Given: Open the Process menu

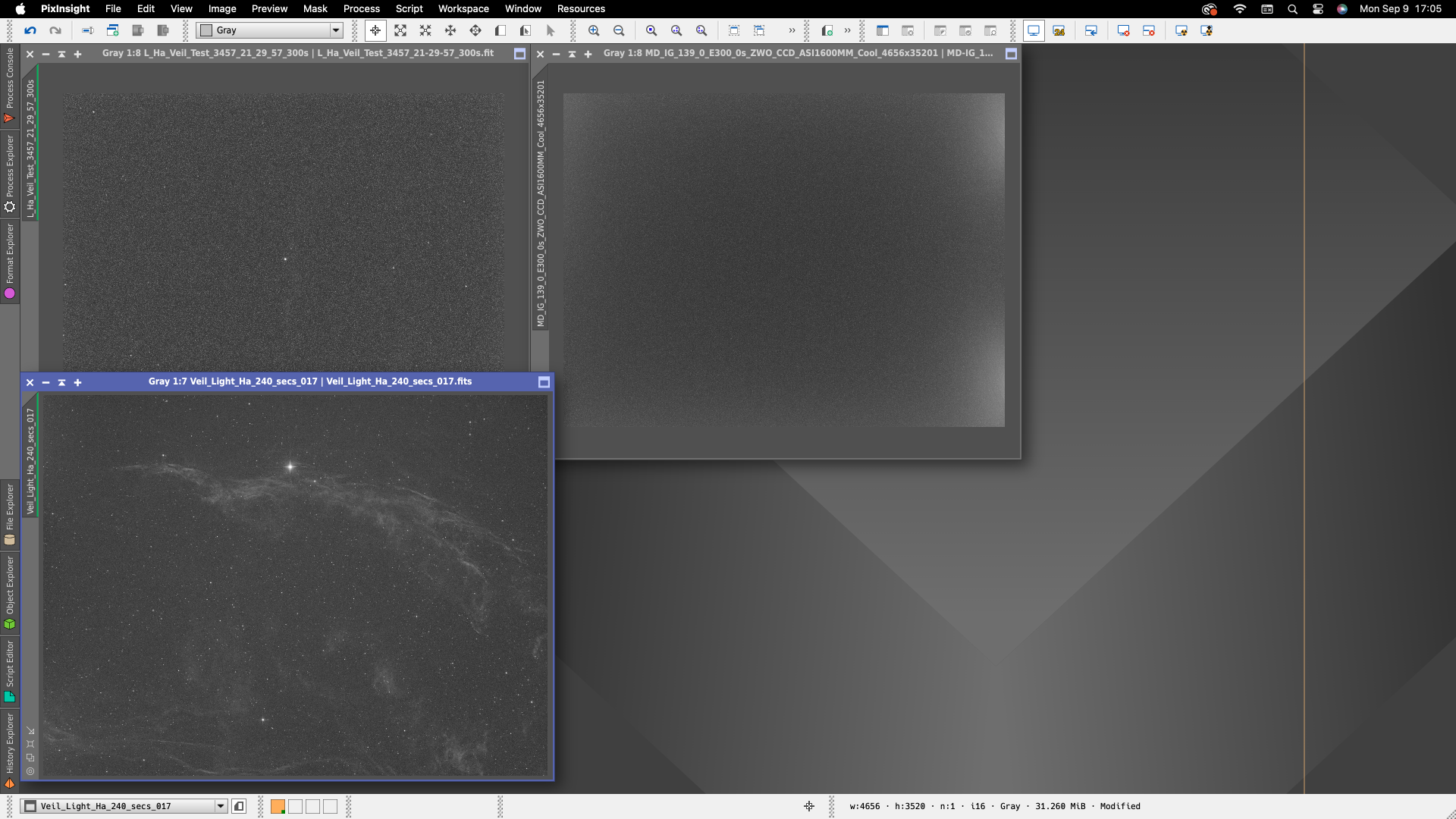Looking at the screenshot, I should click(x=361, y=9).
